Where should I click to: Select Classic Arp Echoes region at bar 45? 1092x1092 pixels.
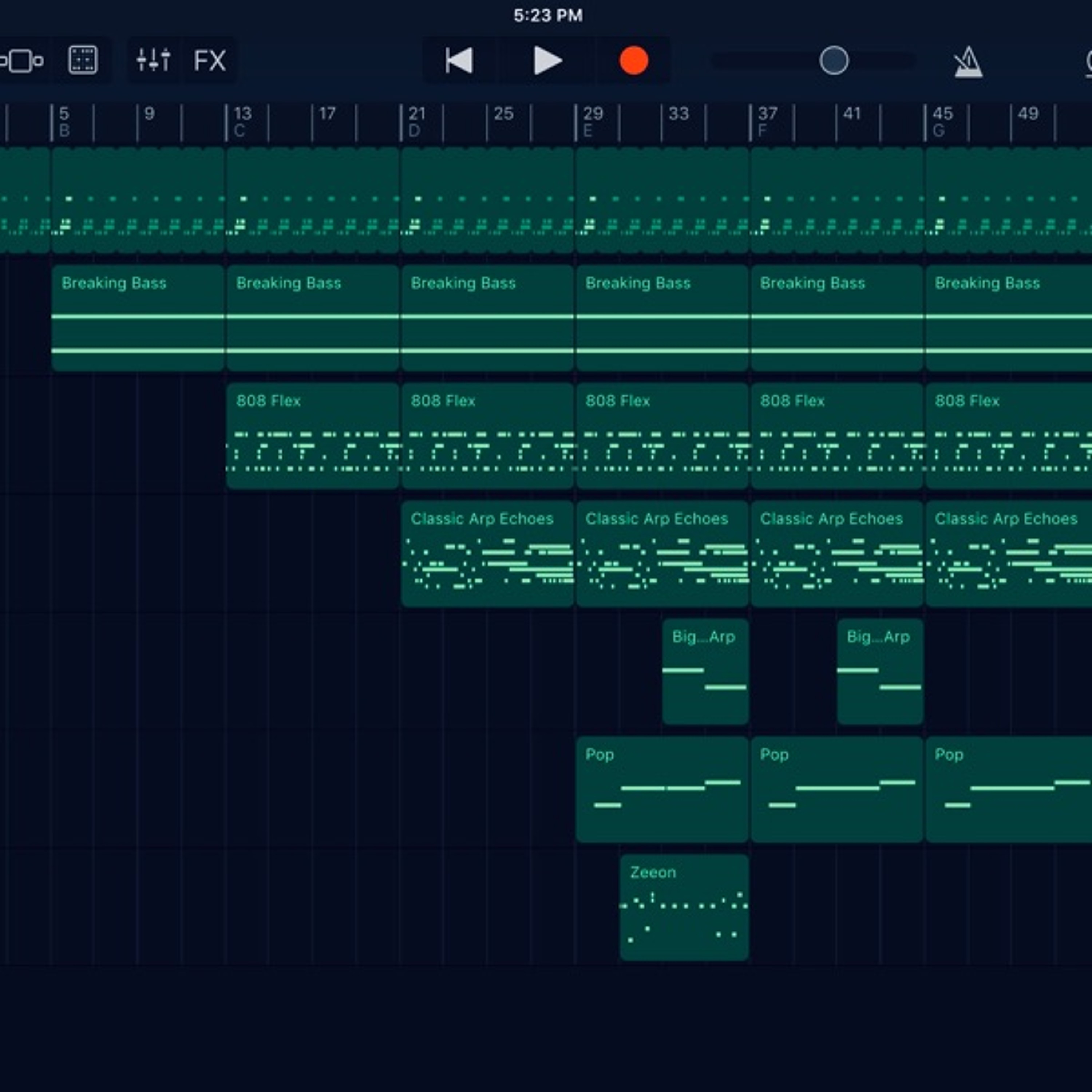1009,554
